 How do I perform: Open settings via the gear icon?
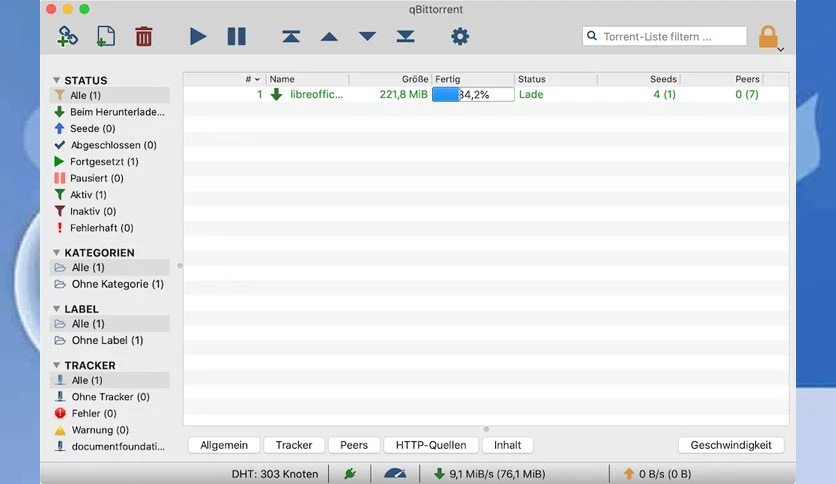coord(460,36)
